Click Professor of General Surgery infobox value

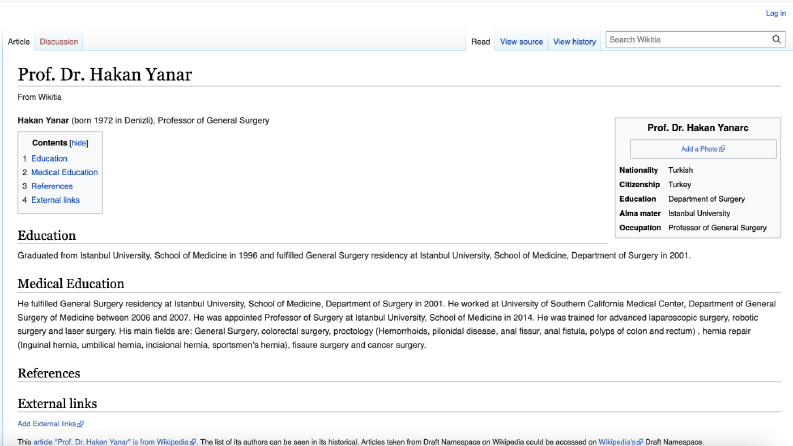point(718,228)
